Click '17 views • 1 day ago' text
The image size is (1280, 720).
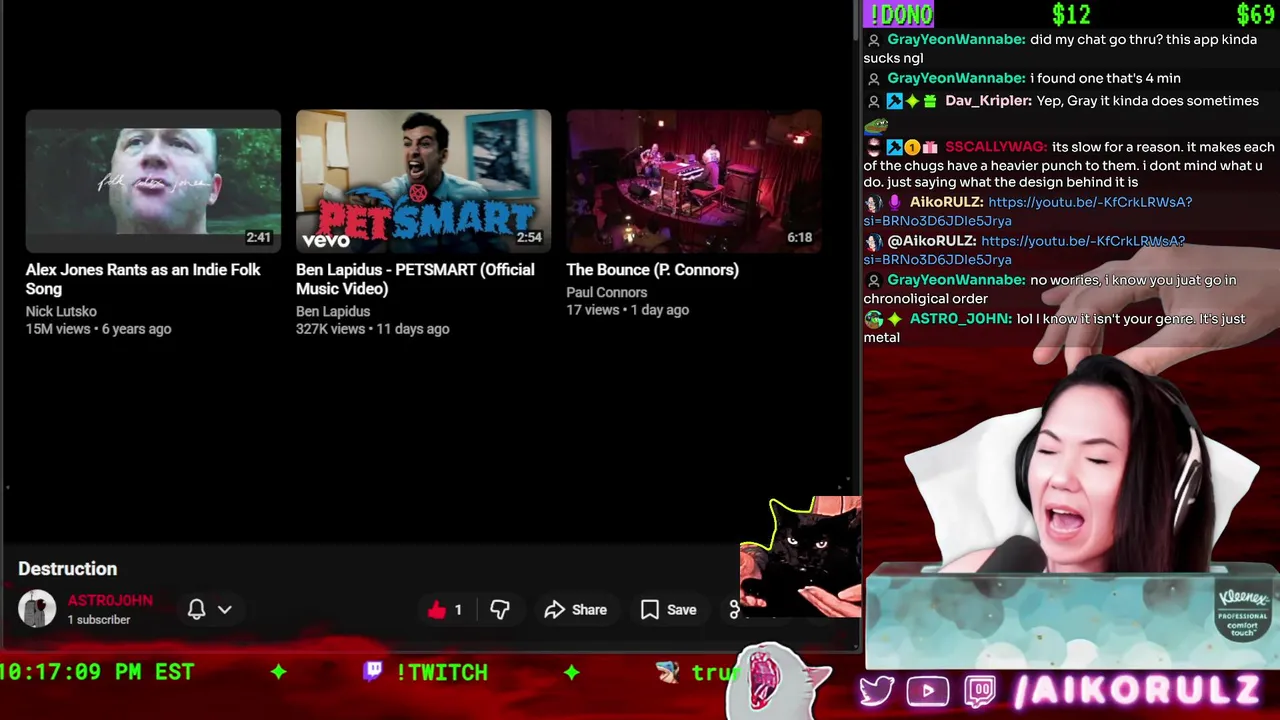pyautogui.click(x=627, y=310)
